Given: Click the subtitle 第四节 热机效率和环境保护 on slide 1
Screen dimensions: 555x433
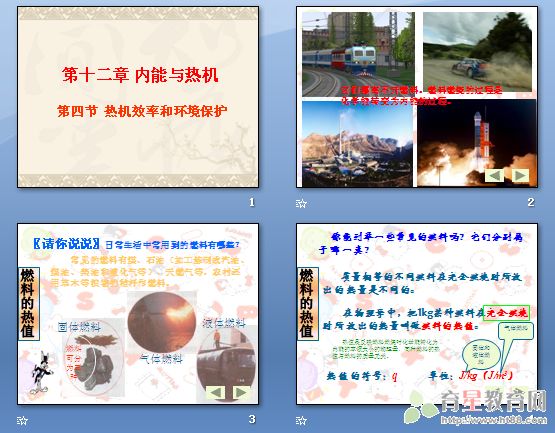Looking at the screenshot, I should (142, 111).
